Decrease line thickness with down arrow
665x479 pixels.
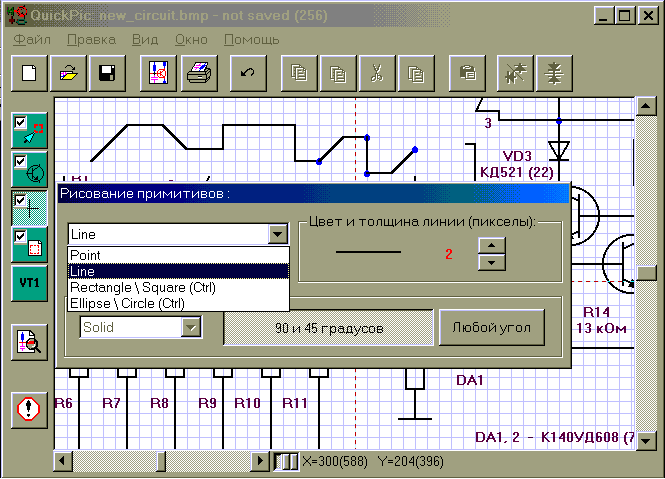(492, 263)
